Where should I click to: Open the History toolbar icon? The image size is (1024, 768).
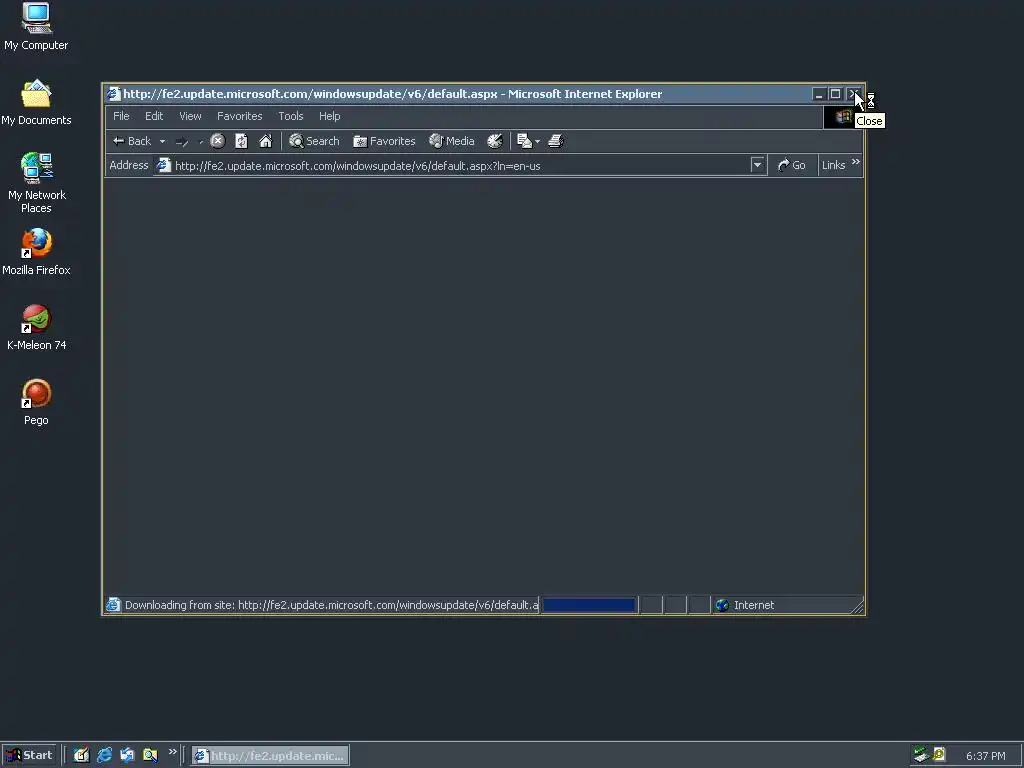tap(494, 141)
